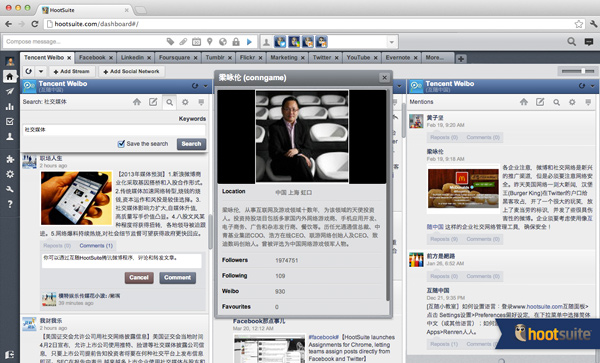
Task: Toggle the third profile avatar in picker
Action: pos(308,42)
